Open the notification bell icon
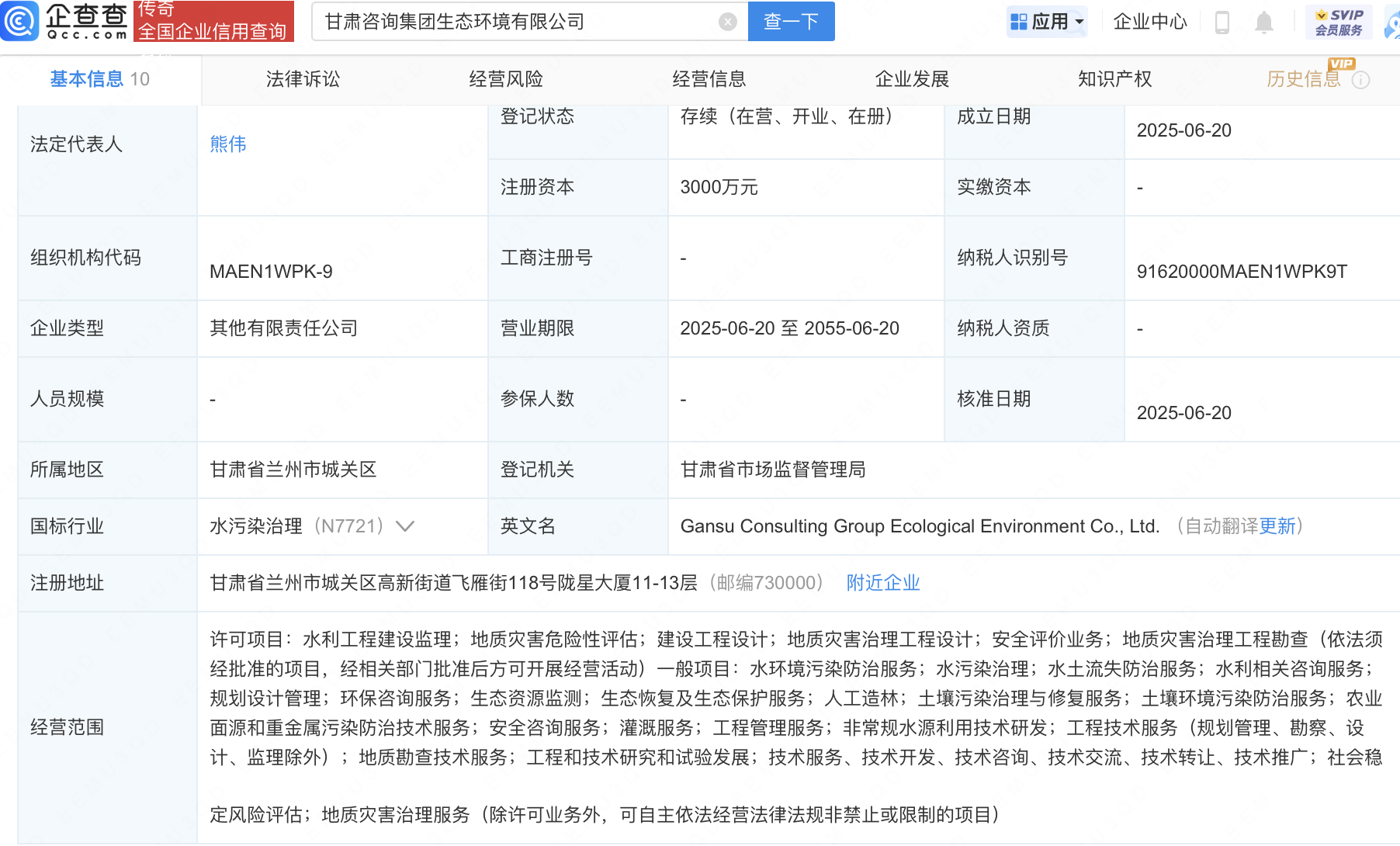This screenshot has width=1400, height=846. tap(1263, 22)
